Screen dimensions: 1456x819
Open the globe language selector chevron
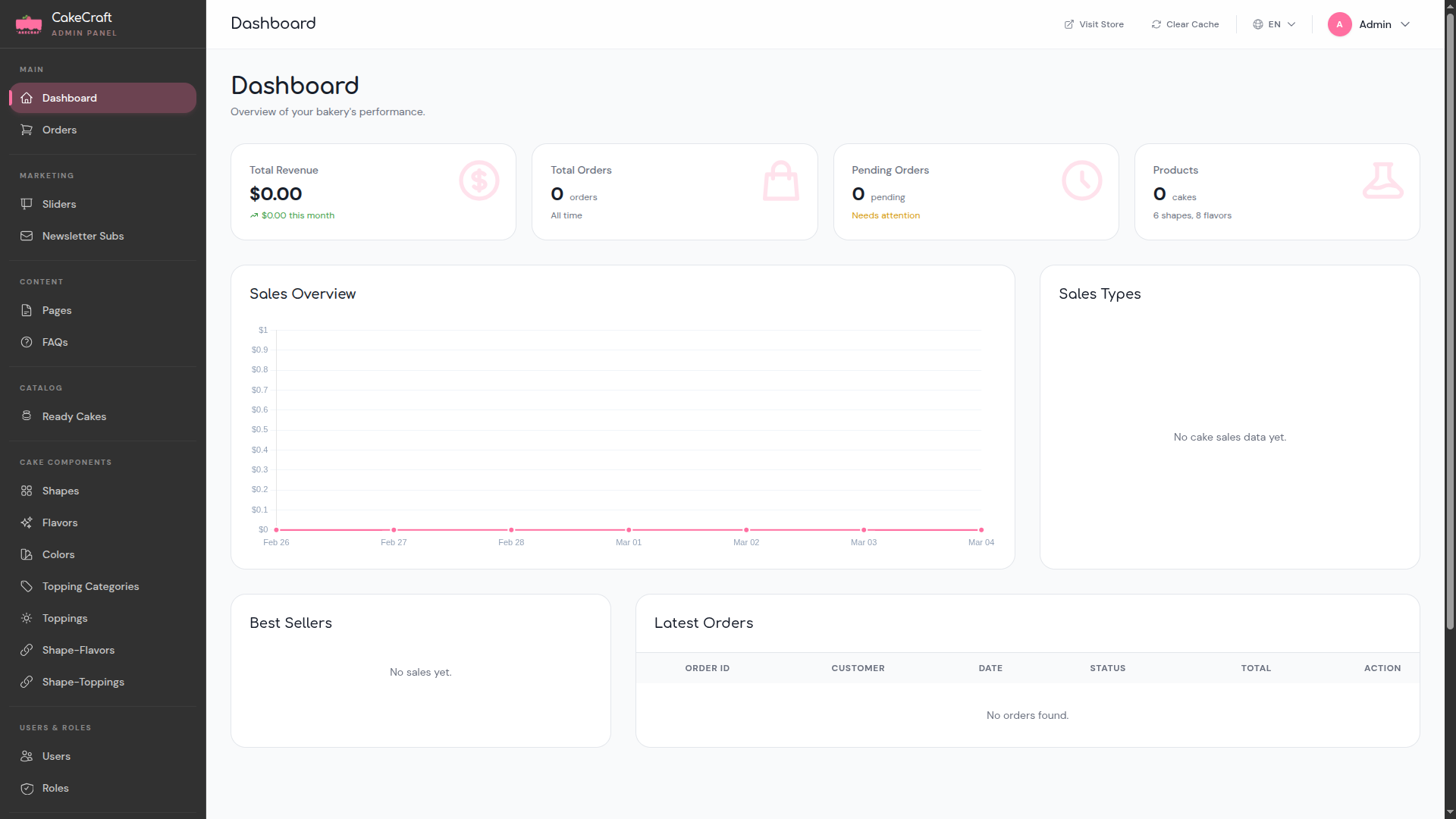tap(1290, 24)
